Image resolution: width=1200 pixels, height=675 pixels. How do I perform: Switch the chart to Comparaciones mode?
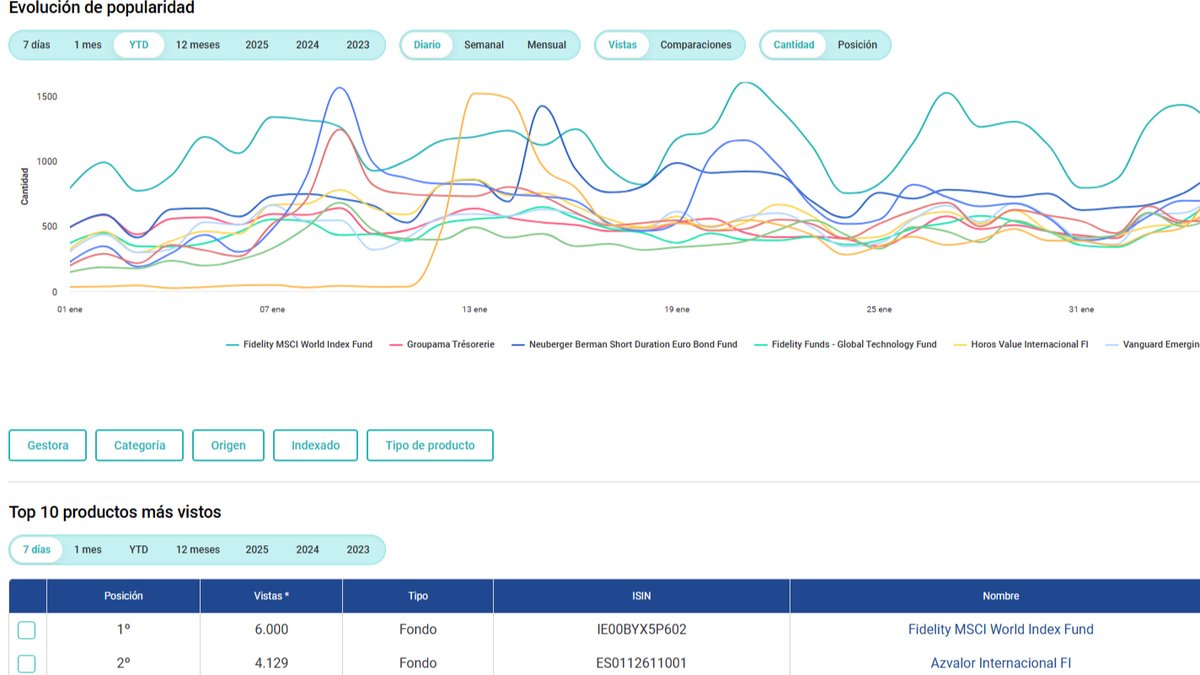[x=696, y=45]
